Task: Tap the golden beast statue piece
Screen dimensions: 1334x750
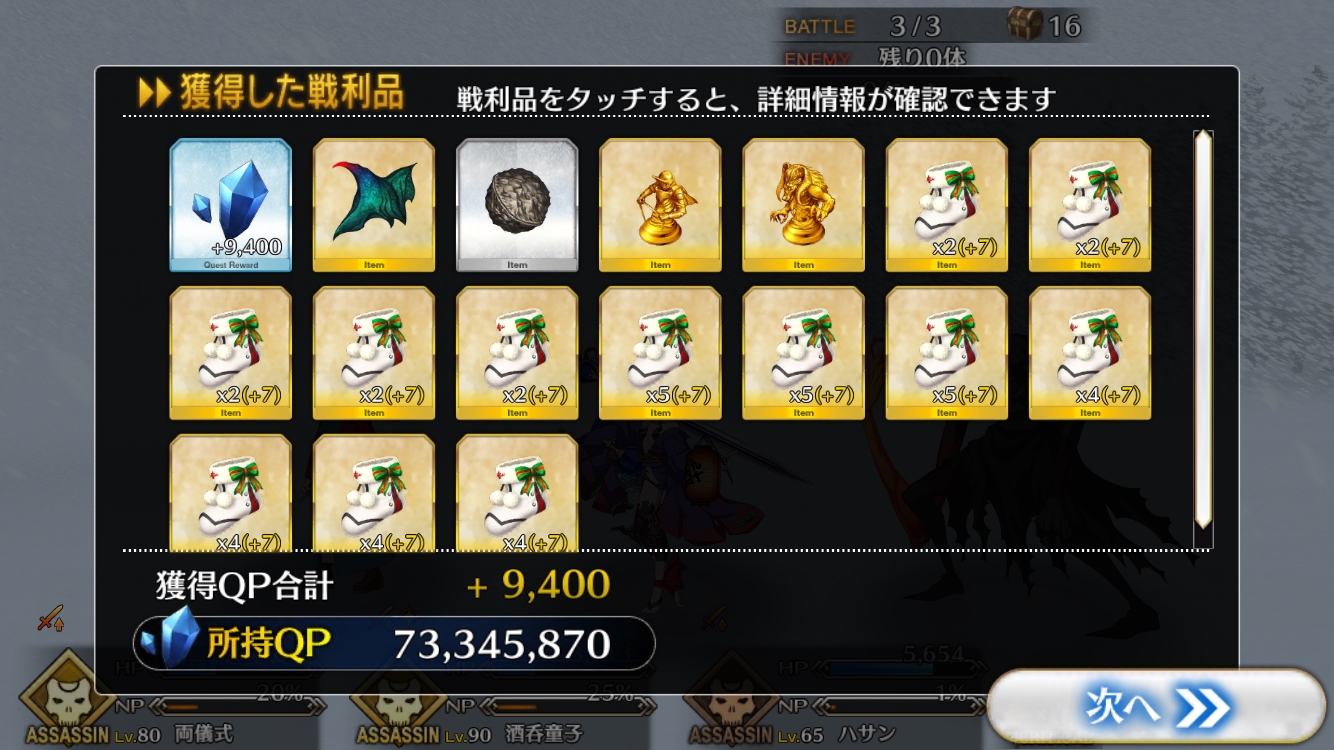Action: click(803, 205)
